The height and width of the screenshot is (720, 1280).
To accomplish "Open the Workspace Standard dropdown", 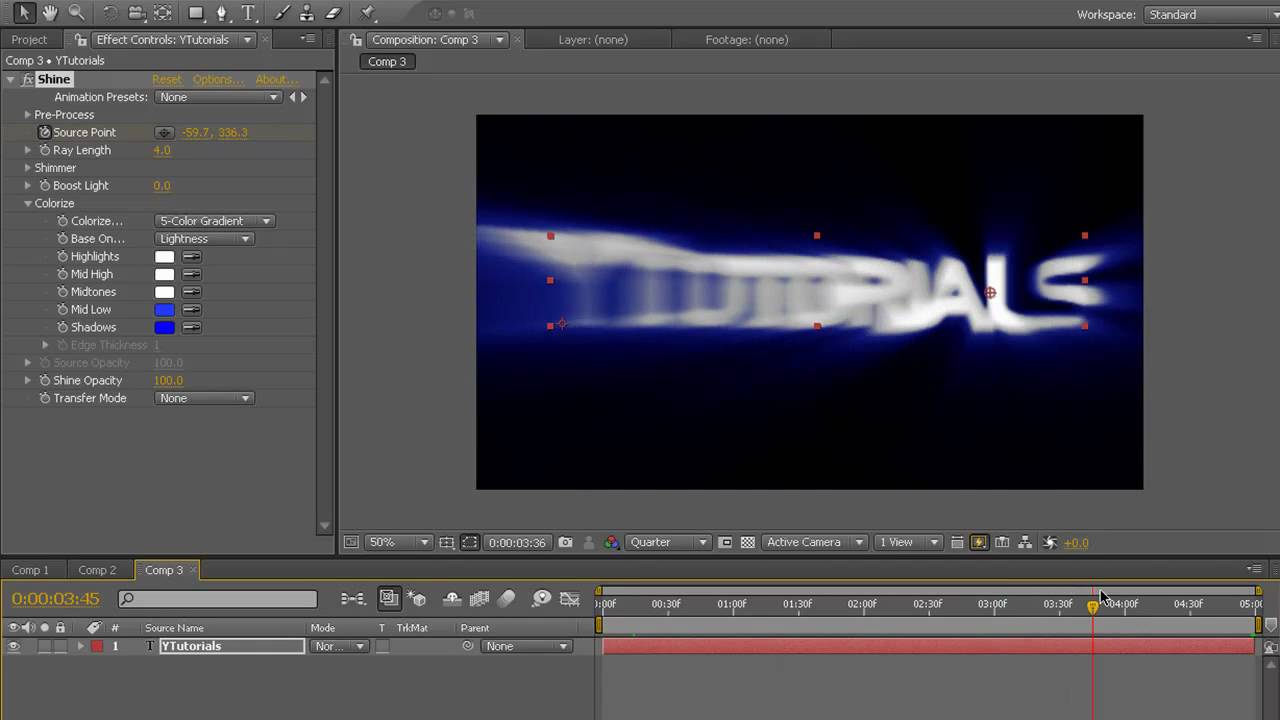I will (1211, 15).
